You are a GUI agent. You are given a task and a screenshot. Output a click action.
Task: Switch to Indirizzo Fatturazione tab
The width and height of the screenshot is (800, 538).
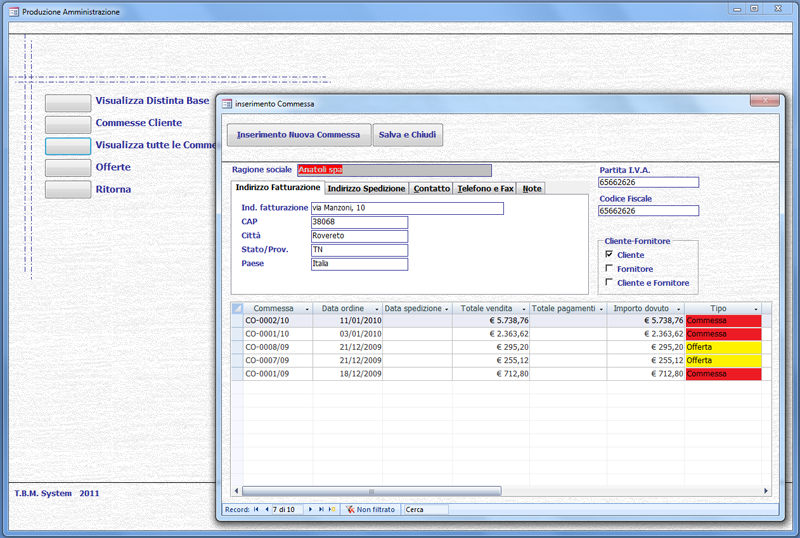278,187
